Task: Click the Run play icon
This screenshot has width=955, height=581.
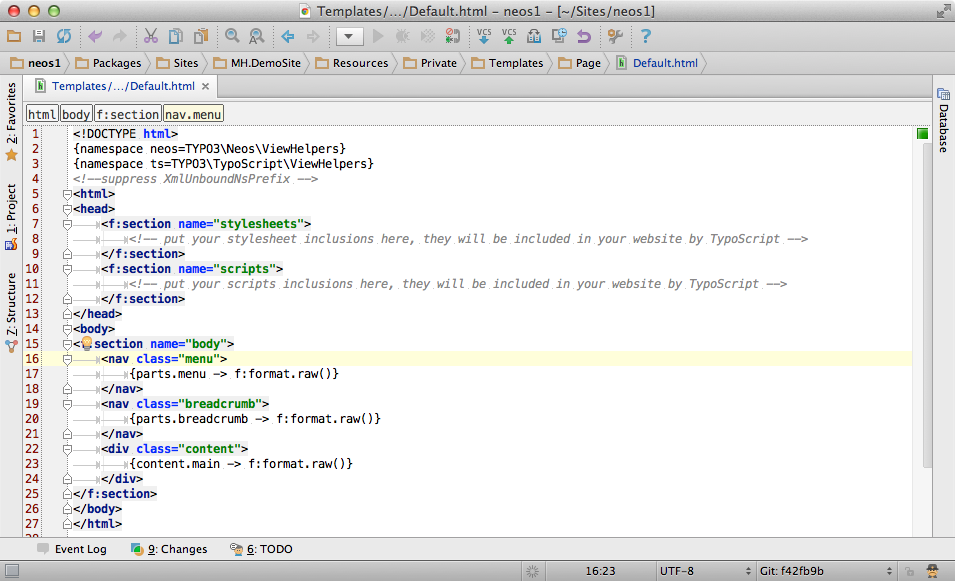Action: coord(378,37)
